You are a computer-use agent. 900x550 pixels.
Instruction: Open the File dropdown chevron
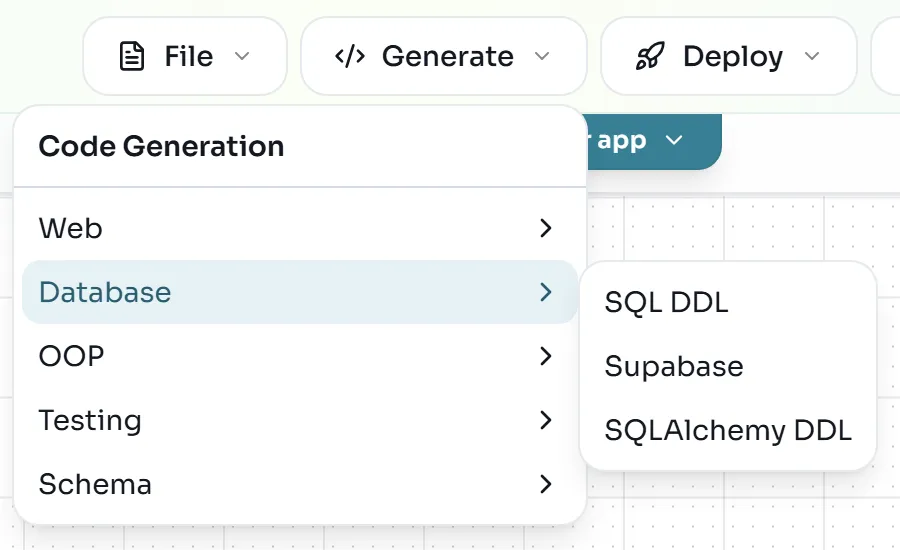click(x=242, y=56)
